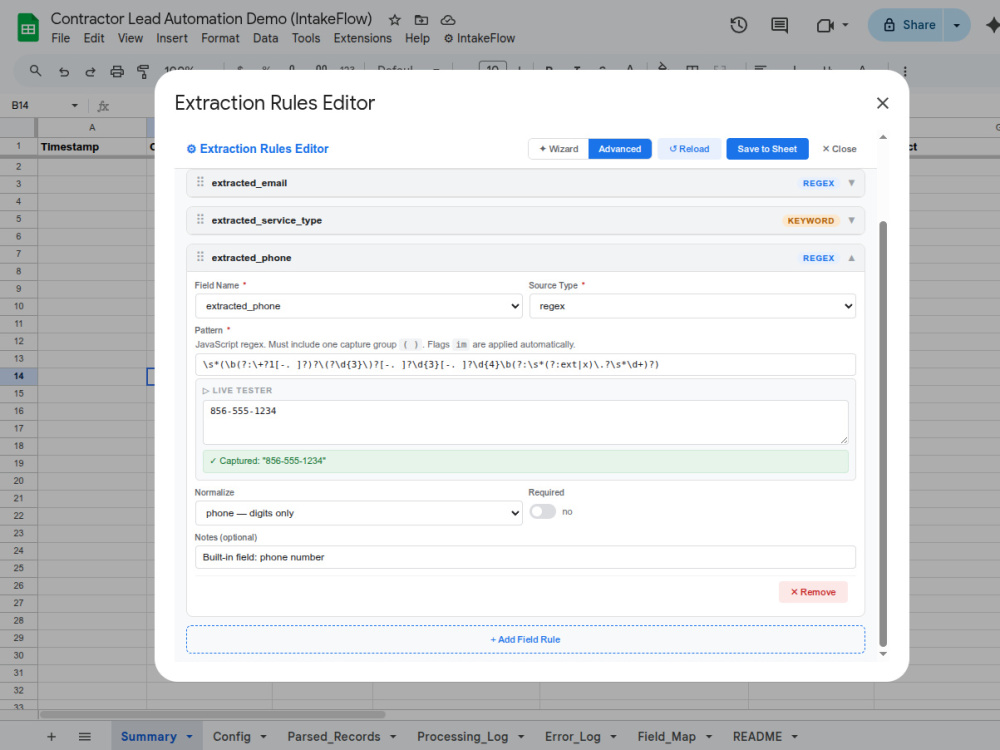
Task: Click into the Pattern regex field
Action: tap(526, 365)
